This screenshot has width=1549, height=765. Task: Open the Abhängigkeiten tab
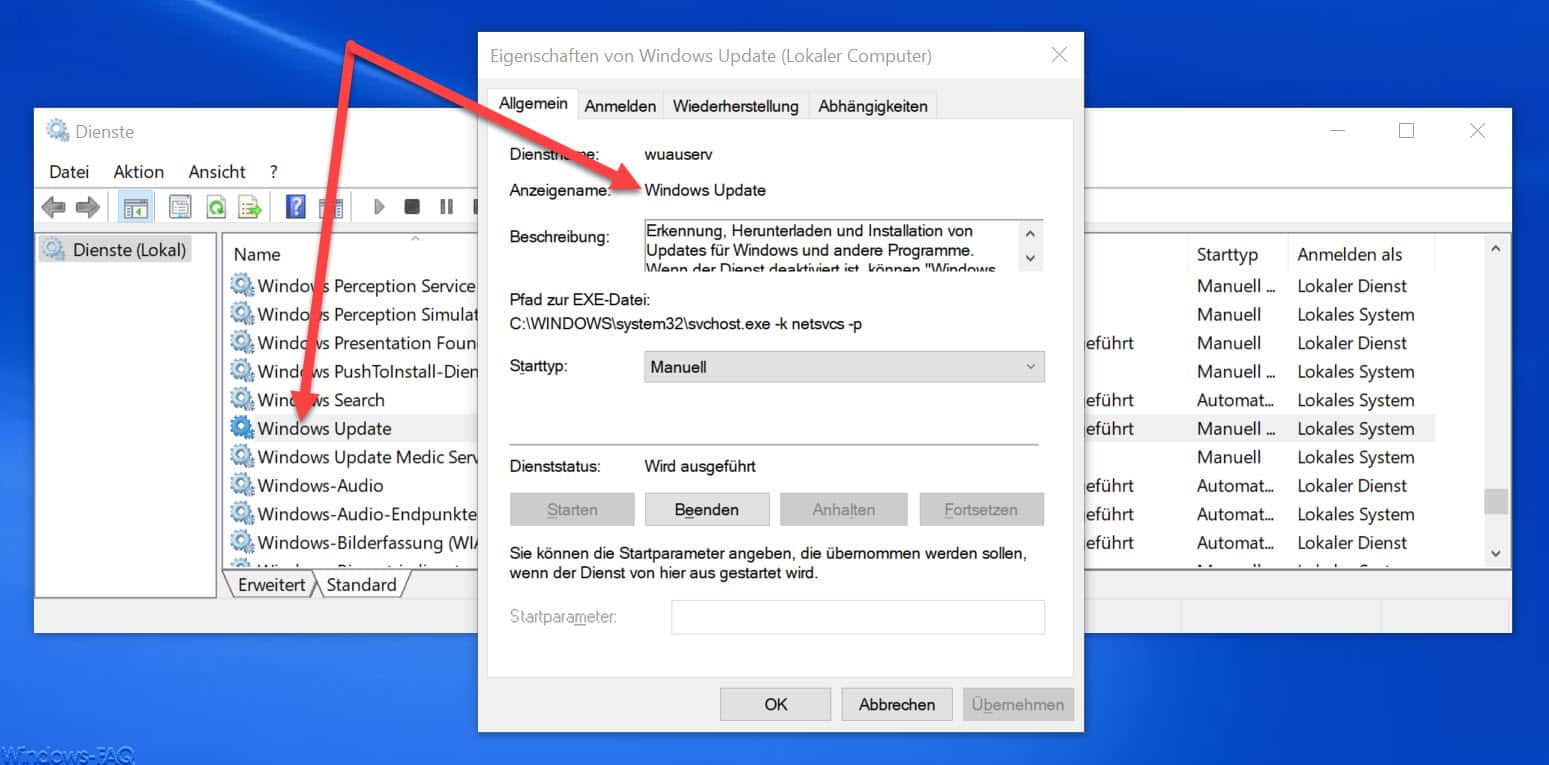coord(873,106)
